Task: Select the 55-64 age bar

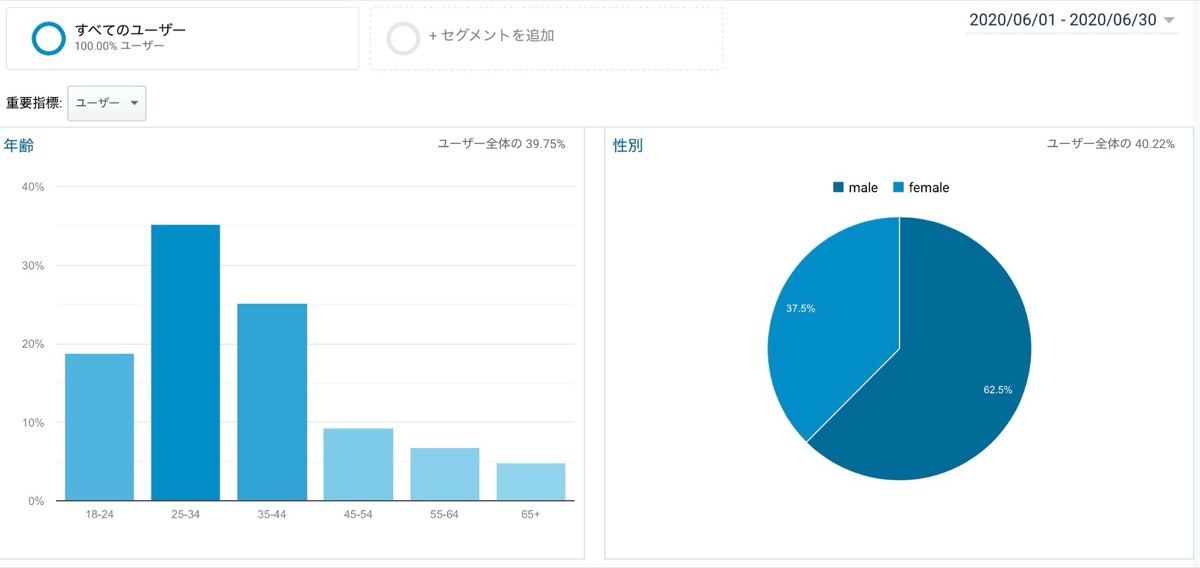Action: (444, 474)
